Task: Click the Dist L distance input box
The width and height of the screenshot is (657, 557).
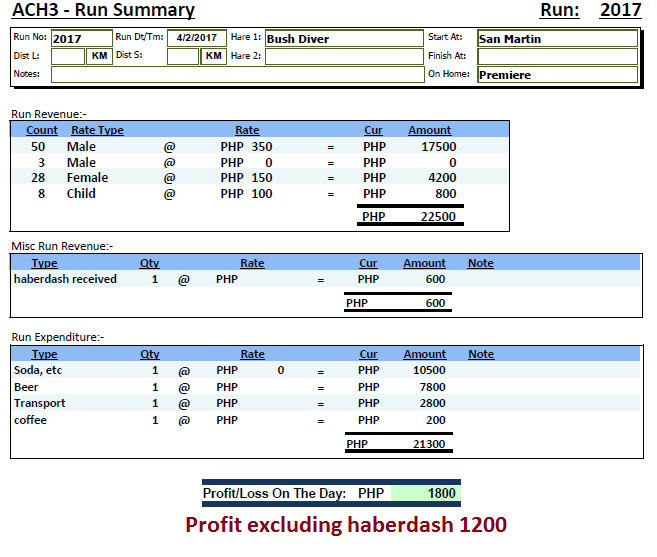Action: pyautogui.click(x=68, y=56)
